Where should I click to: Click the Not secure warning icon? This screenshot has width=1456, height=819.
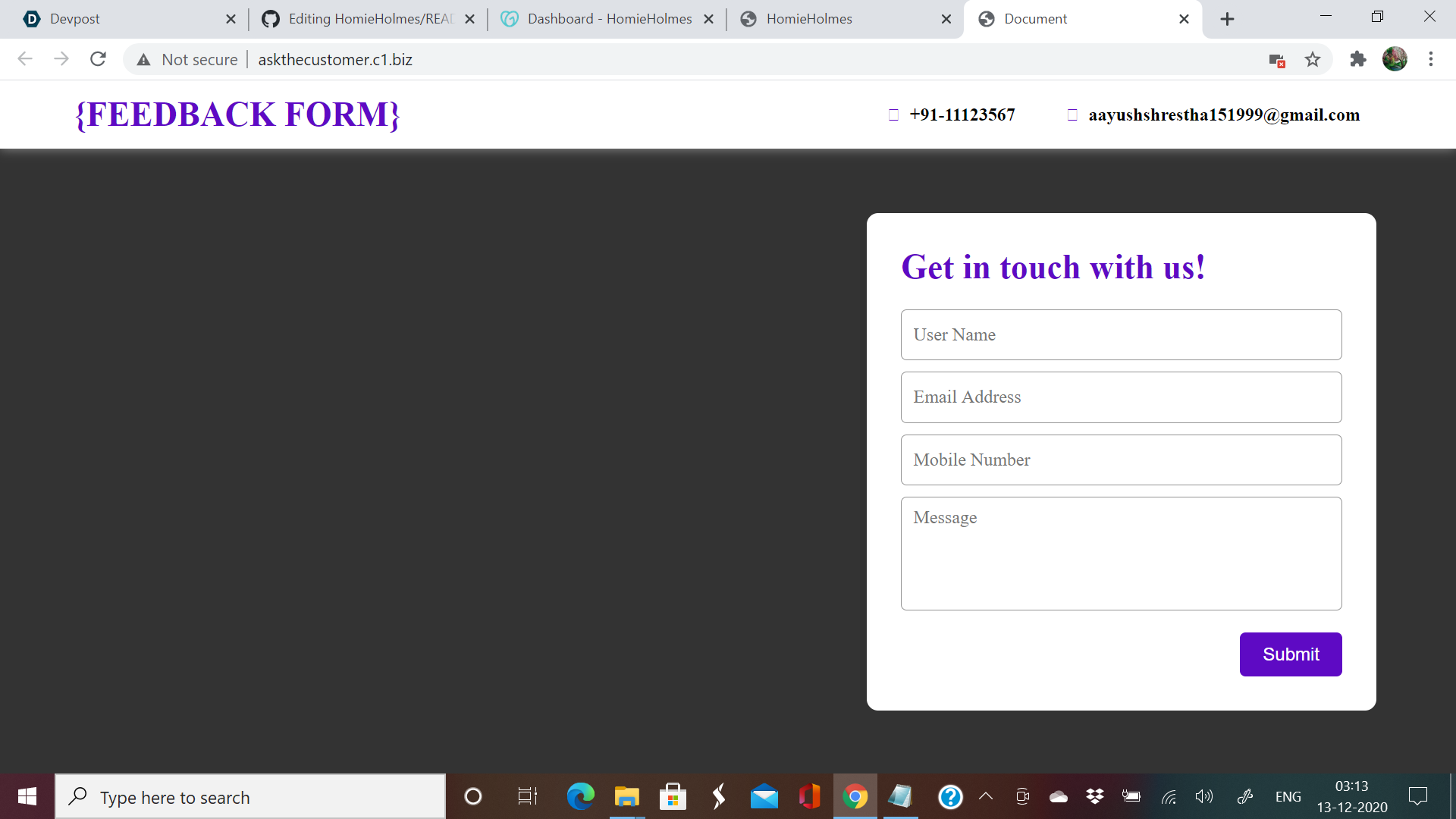pyautogui.click(x=143, y=59)
